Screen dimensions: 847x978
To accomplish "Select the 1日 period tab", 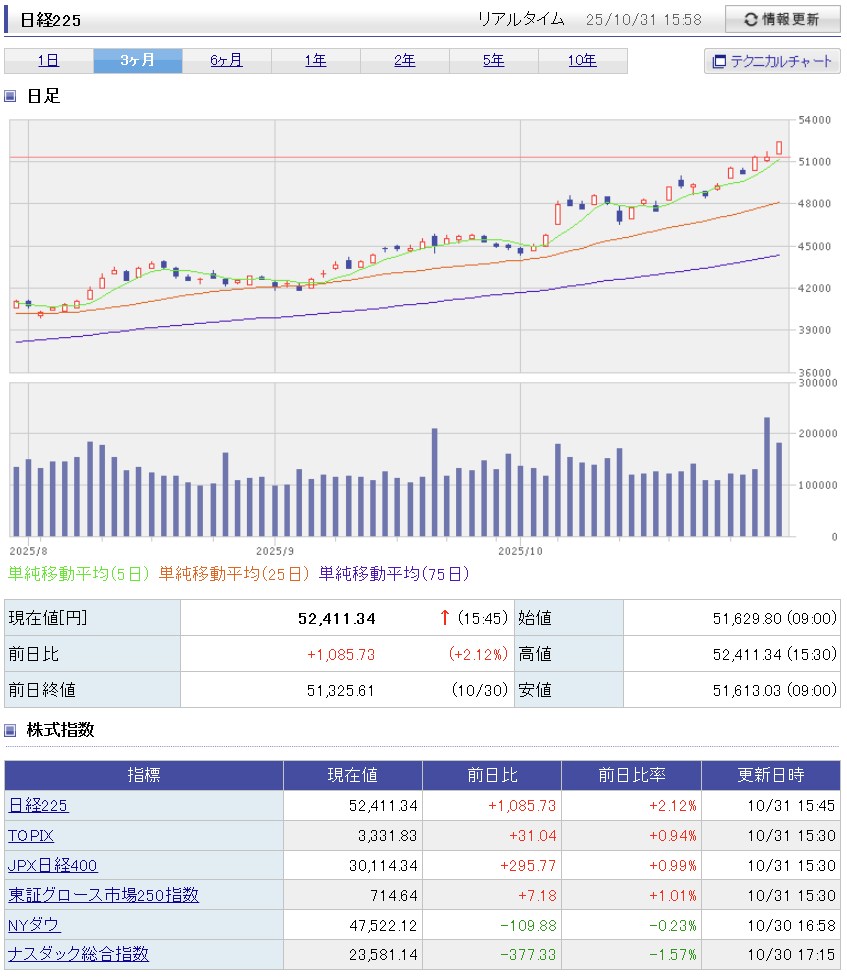I will (49, 61).
